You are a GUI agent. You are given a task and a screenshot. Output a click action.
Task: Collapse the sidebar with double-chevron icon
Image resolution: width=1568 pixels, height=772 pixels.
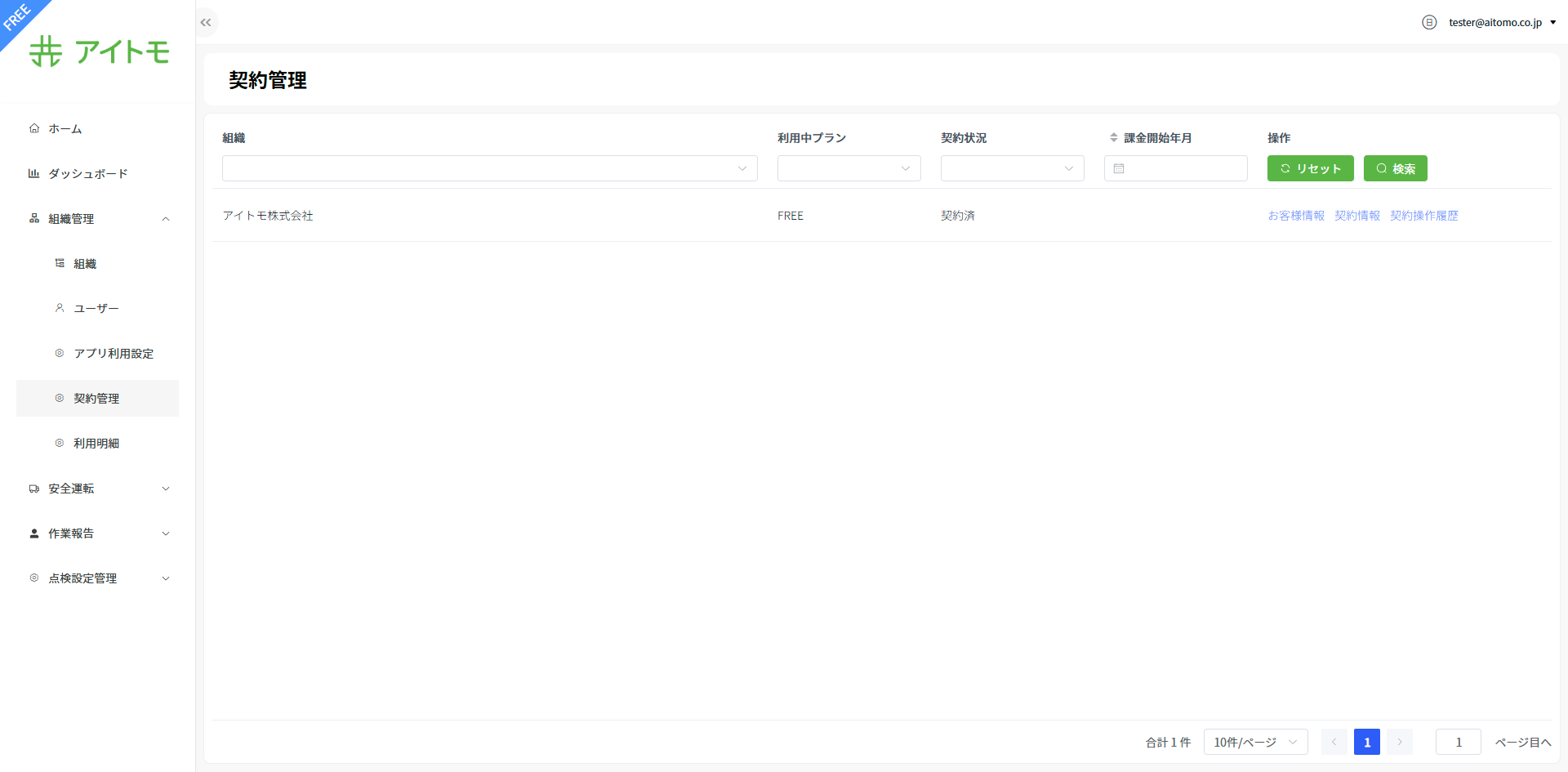206,23
